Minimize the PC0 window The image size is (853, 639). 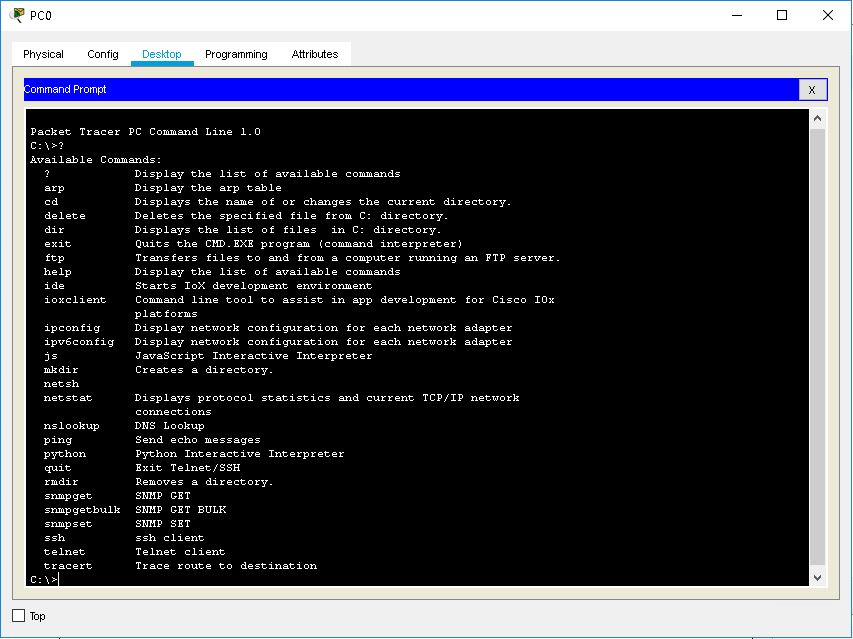pos(737,15)
